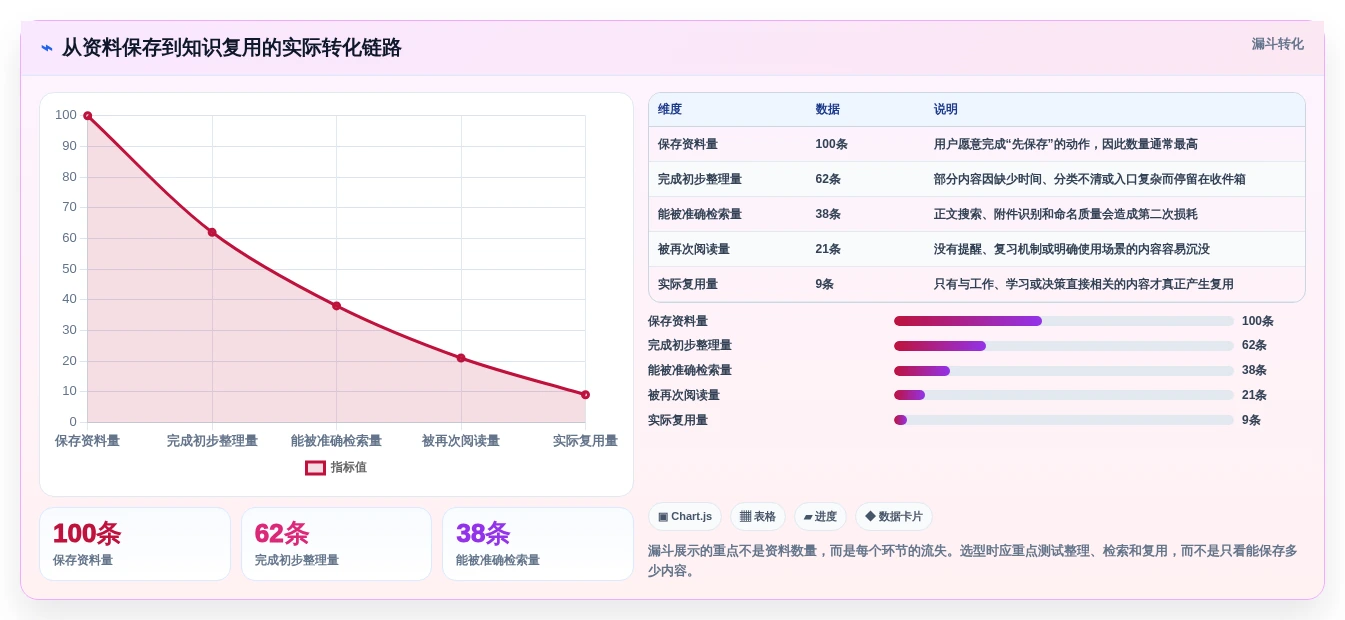The width and height of the screenshot is (1345, 620).
Task: Click the 62条 完成初步整理量 stat card
Action: tap(336, 544)
